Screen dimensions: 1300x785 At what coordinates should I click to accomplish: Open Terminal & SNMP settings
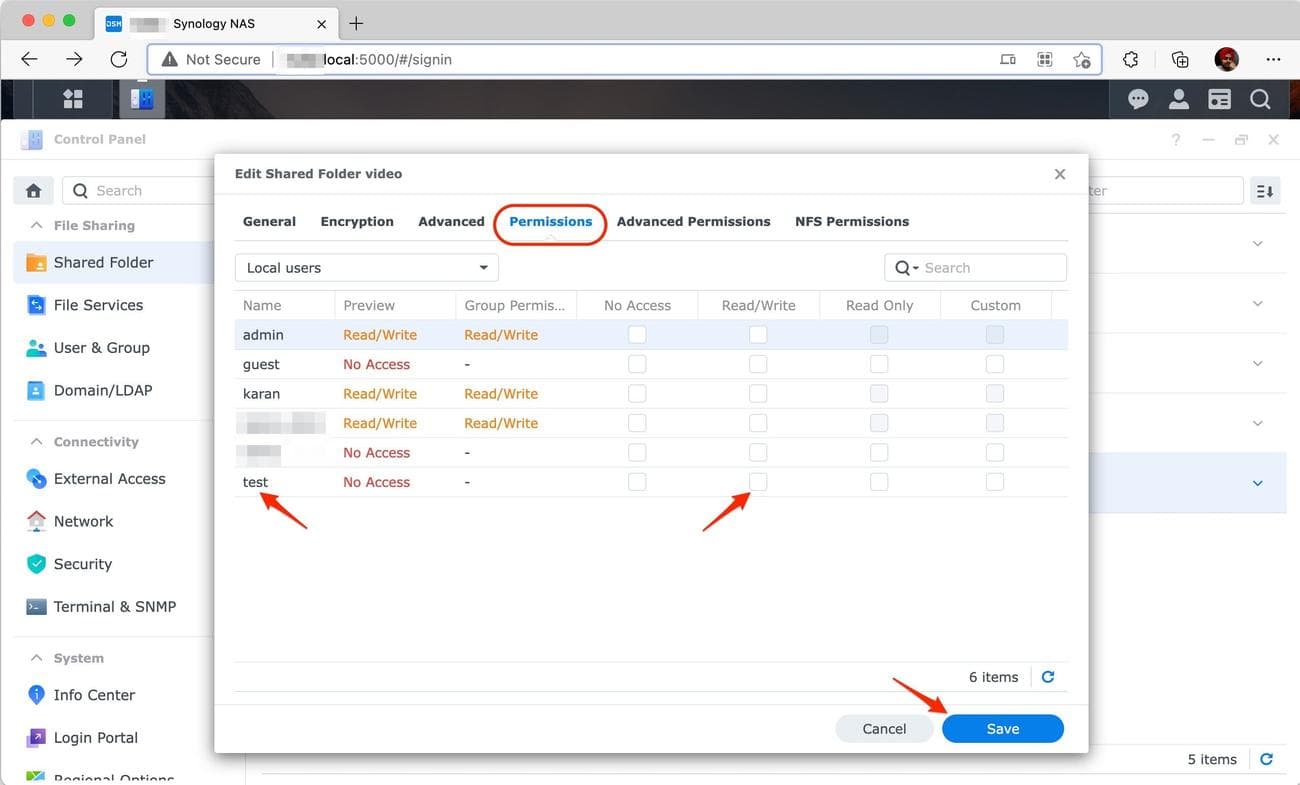36,606
